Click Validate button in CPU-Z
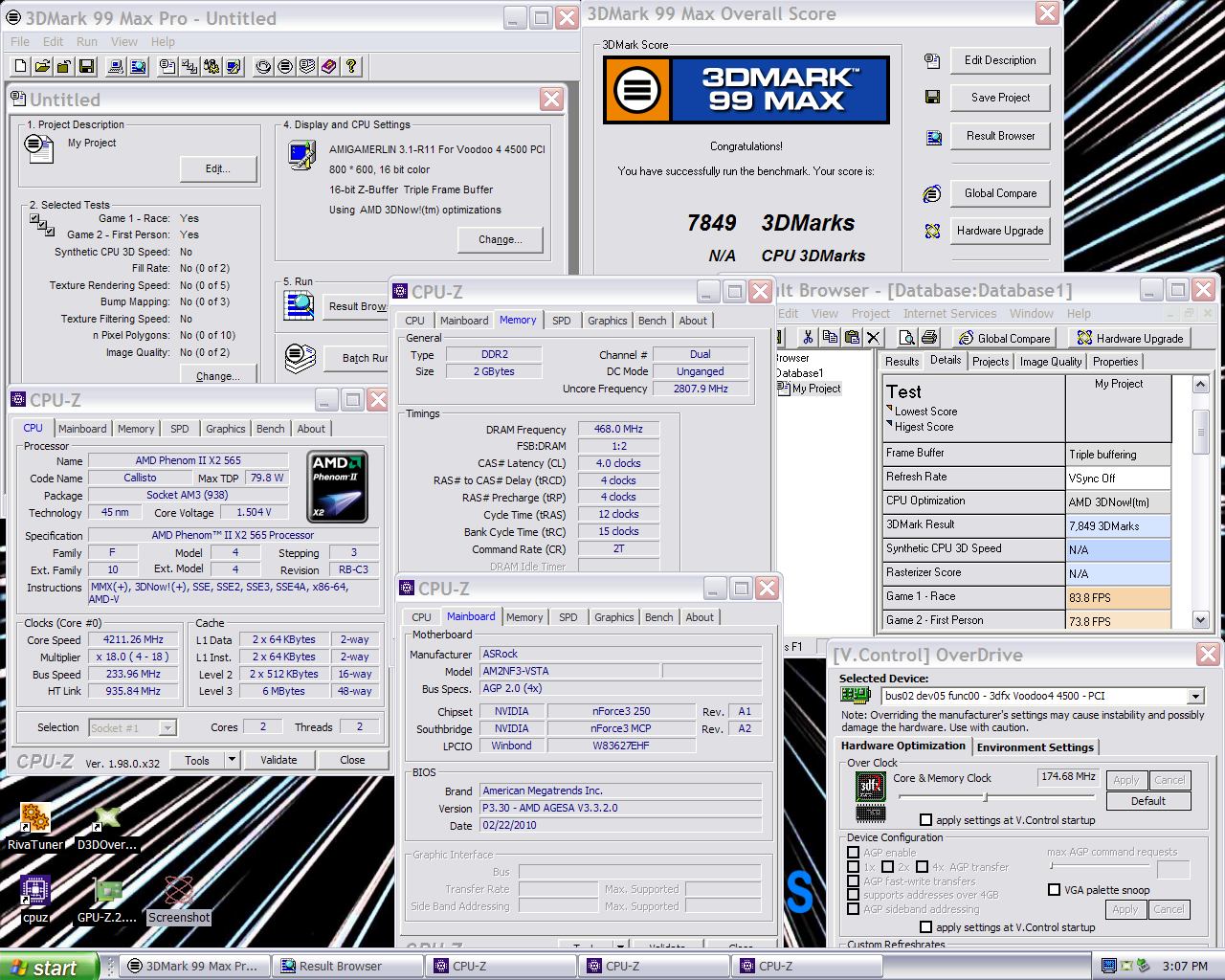The image size is (1225, 980). click(x=278, y=760)
